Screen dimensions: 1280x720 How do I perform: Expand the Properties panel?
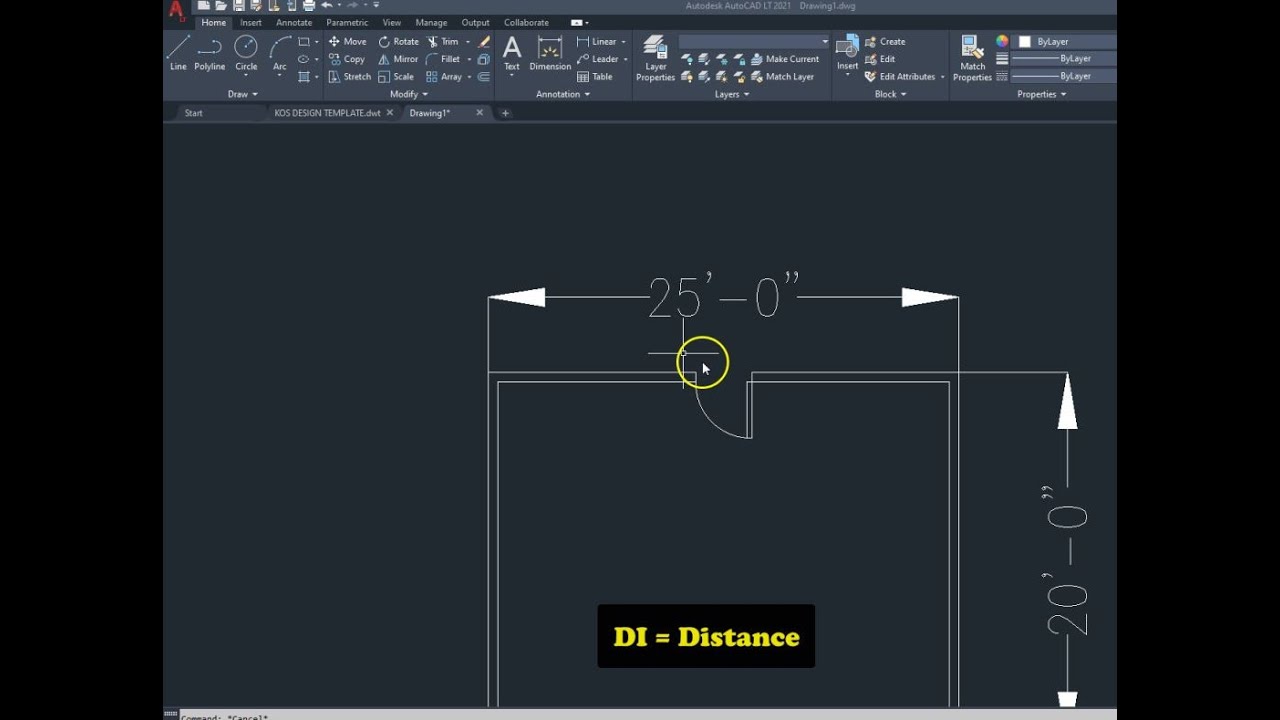point(1041,94)
